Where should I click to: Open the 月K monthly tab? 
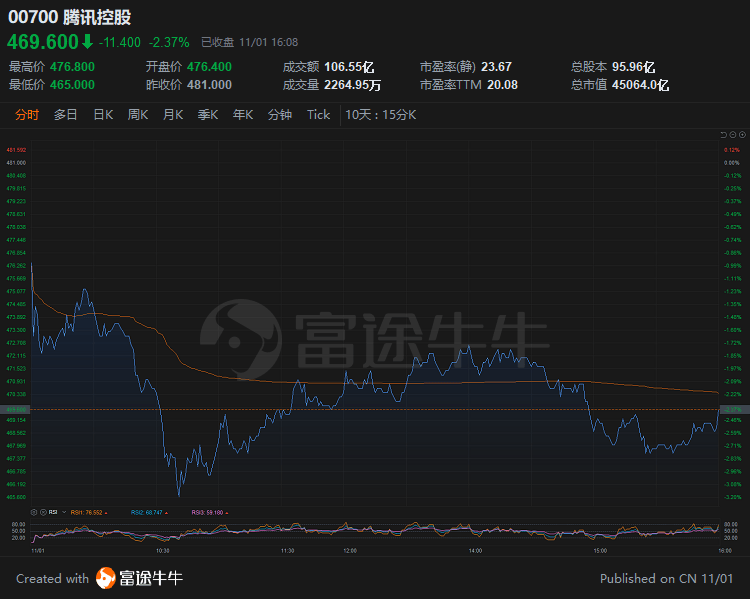[173, 115]
